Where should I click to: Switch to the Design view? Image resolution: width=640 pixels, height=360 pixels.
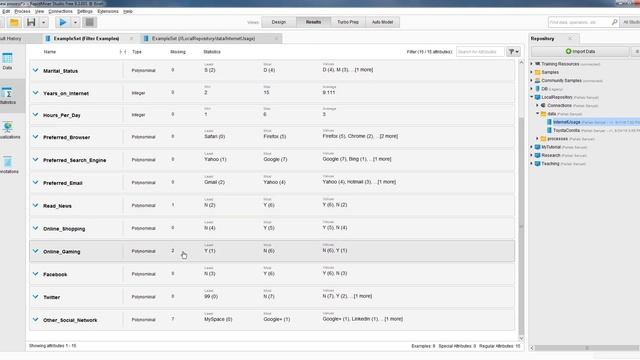pyautogui.click(x=279, y=22)
